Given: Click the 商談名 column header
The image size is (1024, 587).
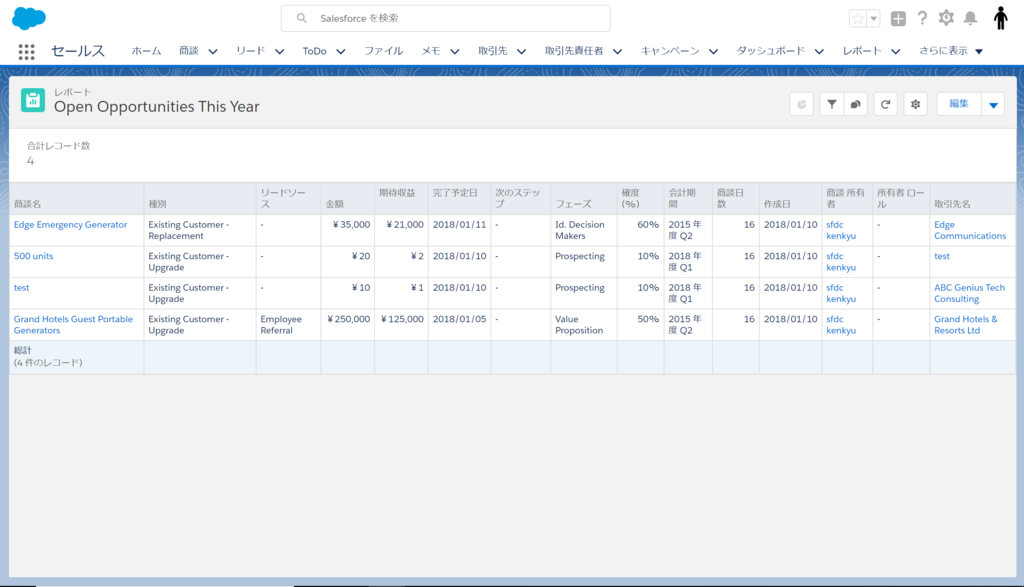Looking at the screenshot, I should (76, 199).
